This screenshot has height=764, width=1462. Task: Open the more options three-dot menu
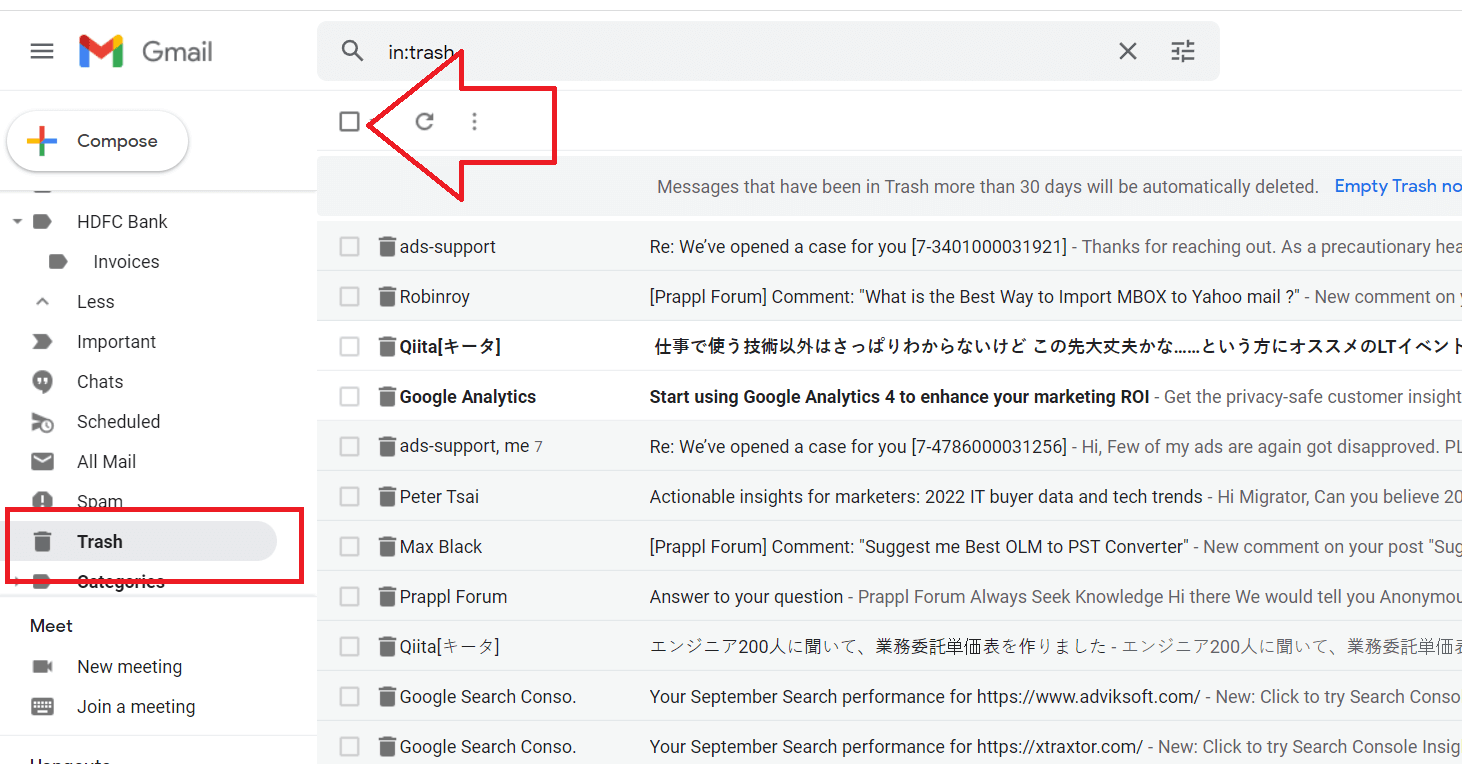tap(474, 121)
